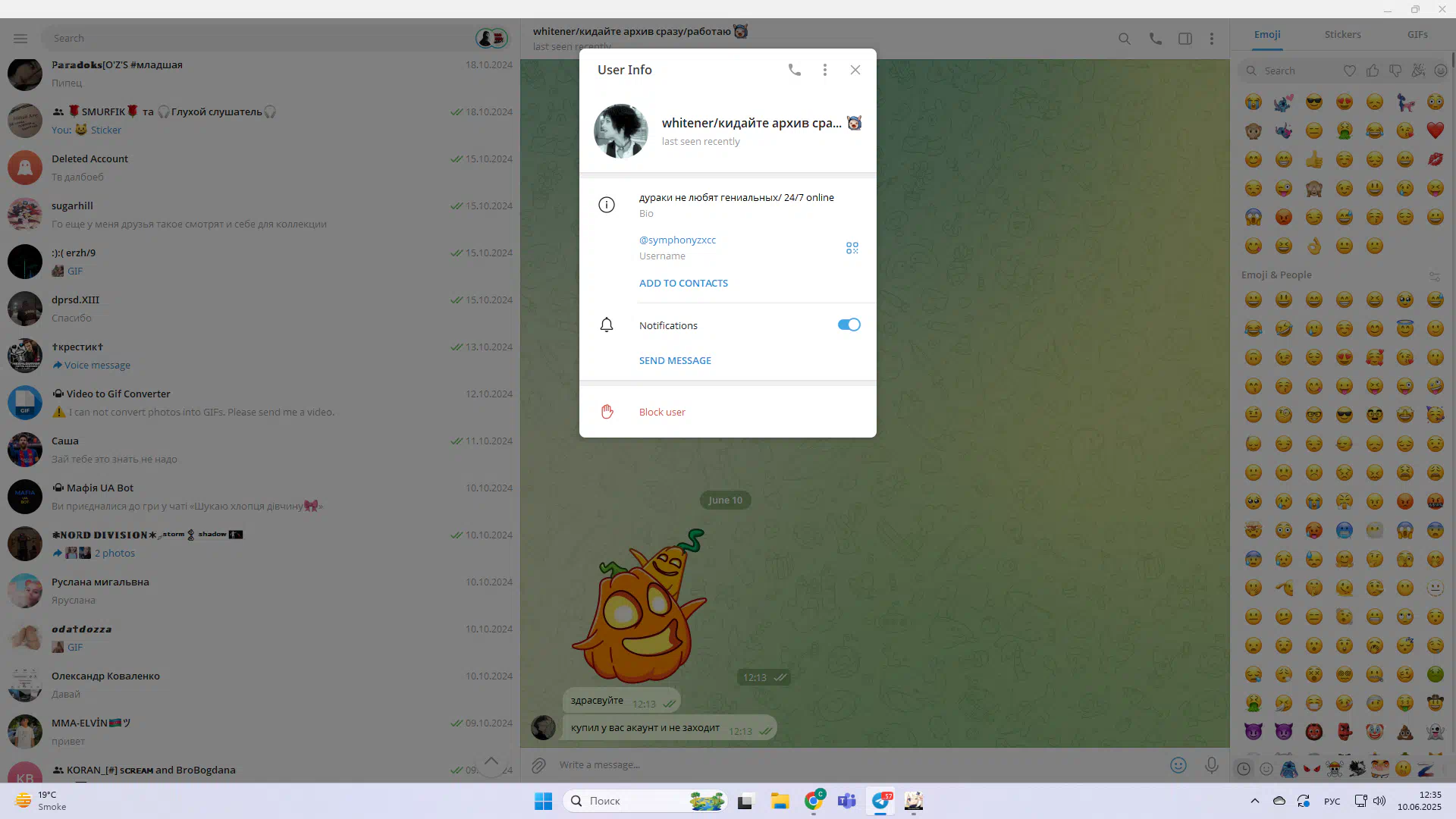The height and width of the screenshot is (819, 1456).
Task: Open the pirate skull emoji pack
Action: (x=1335, y=769)
